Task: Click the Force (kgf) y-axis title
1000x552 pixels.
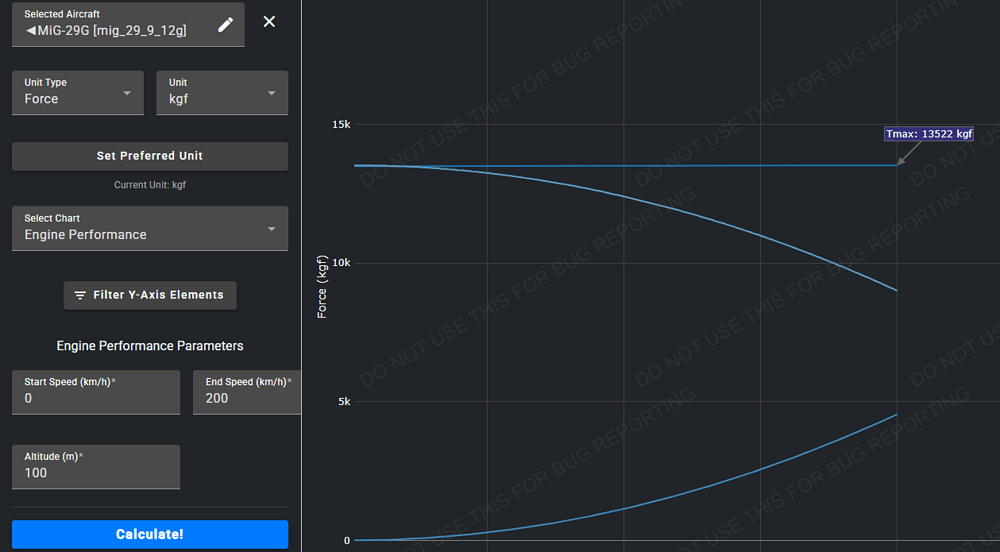Action: (x=322, y=287)
